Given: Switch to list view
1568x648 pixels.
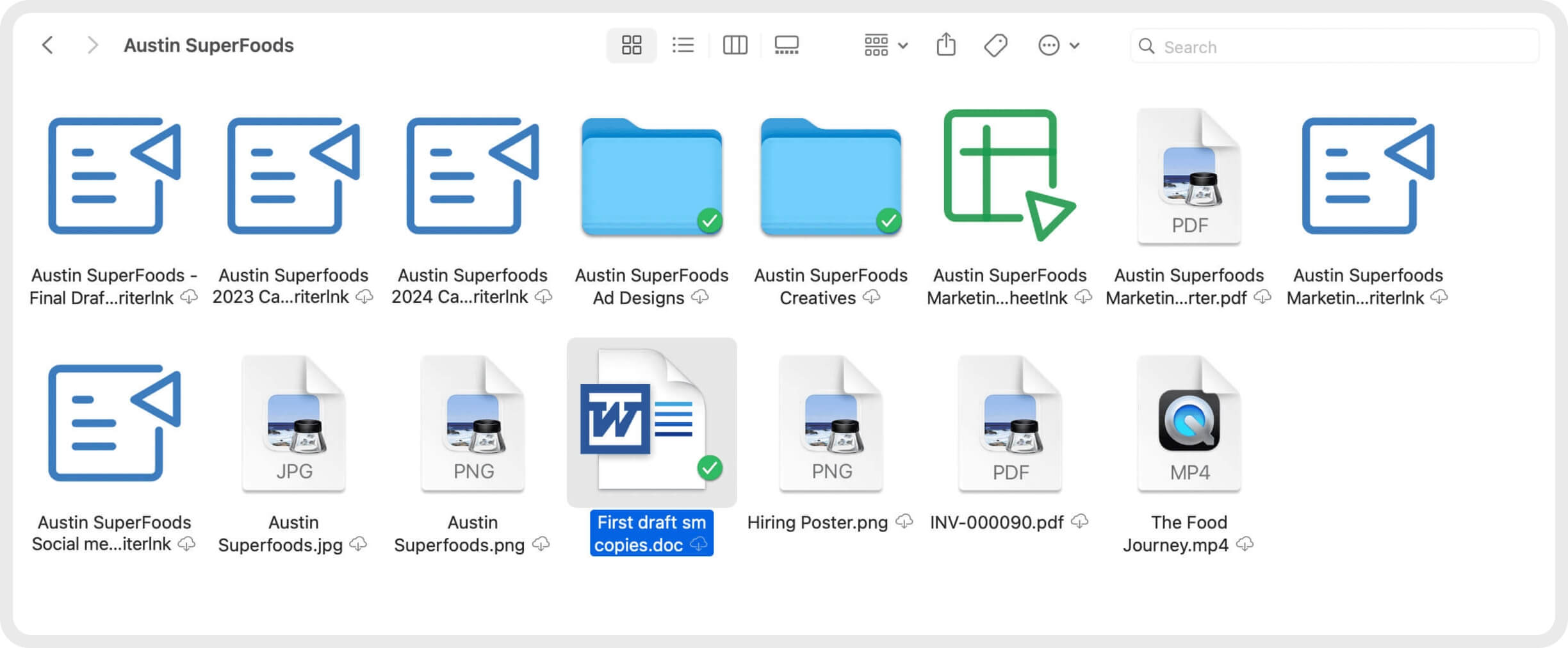Looking at the screenshot, I should (683, 45).
